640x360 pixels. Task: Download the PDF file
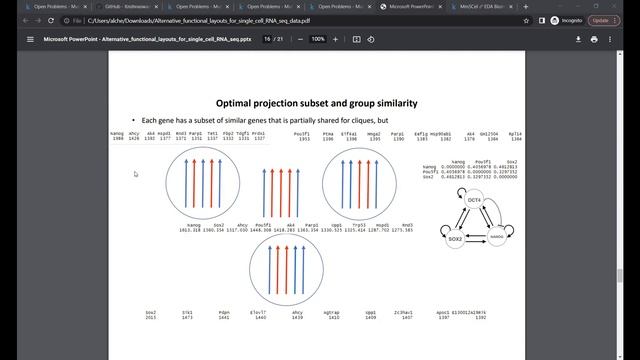coord(578,39)
